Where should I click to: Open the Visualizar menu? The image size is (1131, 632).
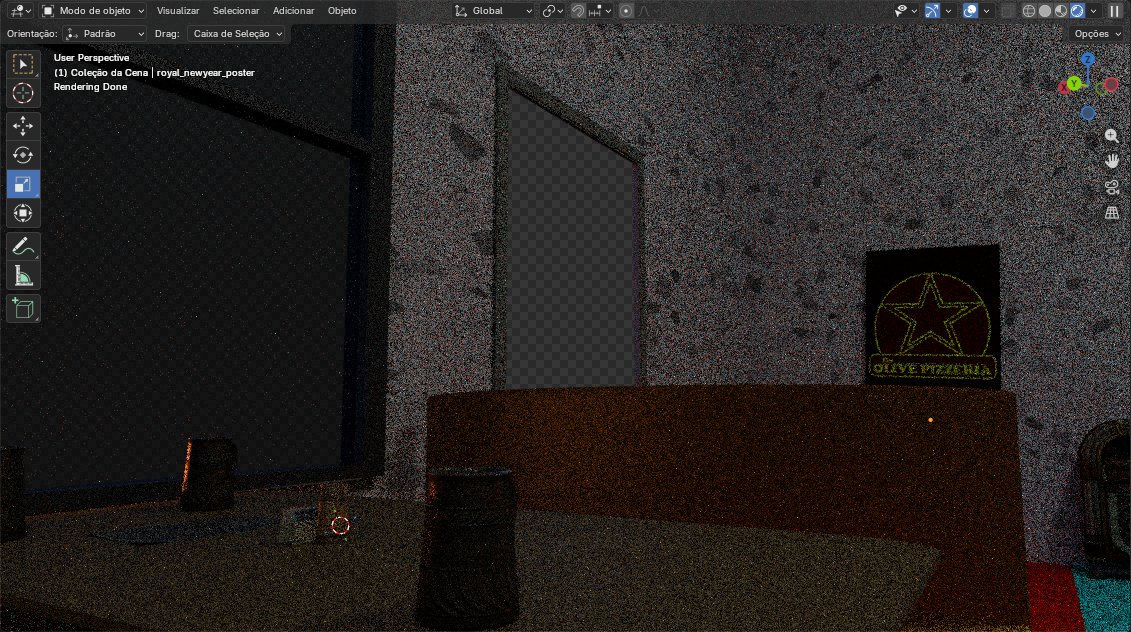(x=178, y=11)
